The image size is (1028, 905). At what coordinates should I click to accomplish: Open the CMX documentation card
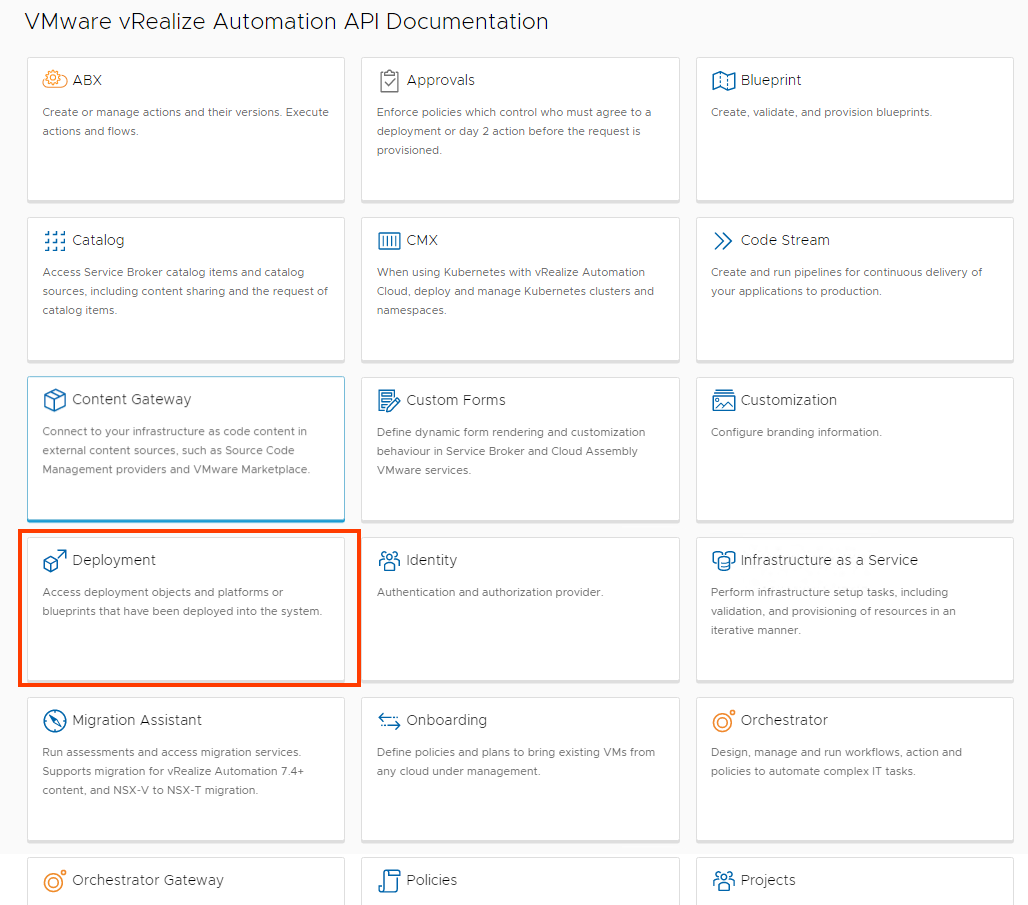point(520,289)
